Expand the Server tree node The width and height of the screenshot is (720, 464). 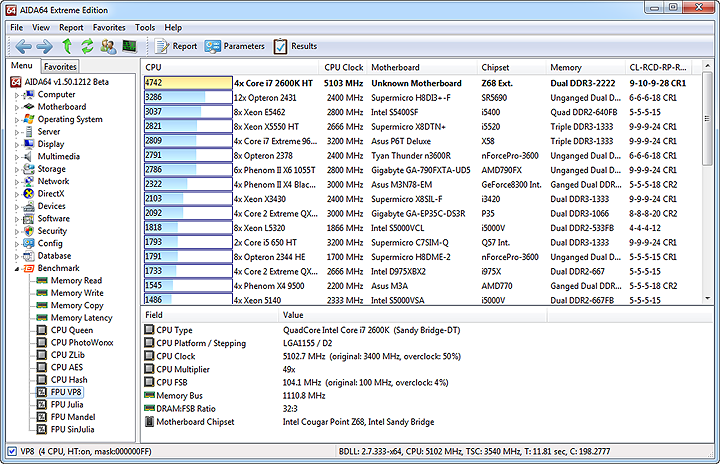(x=17, y=132)
